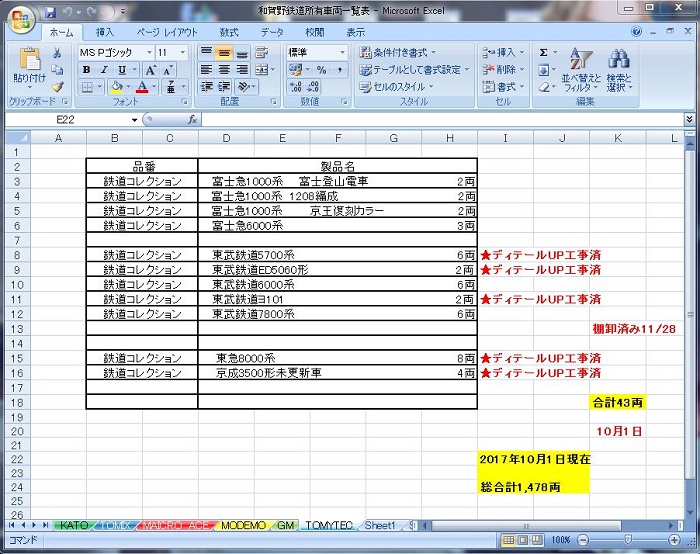
Task: Click the vertical scrollbar down arrow
Action: pyautogui.click(x=690, y=513)
